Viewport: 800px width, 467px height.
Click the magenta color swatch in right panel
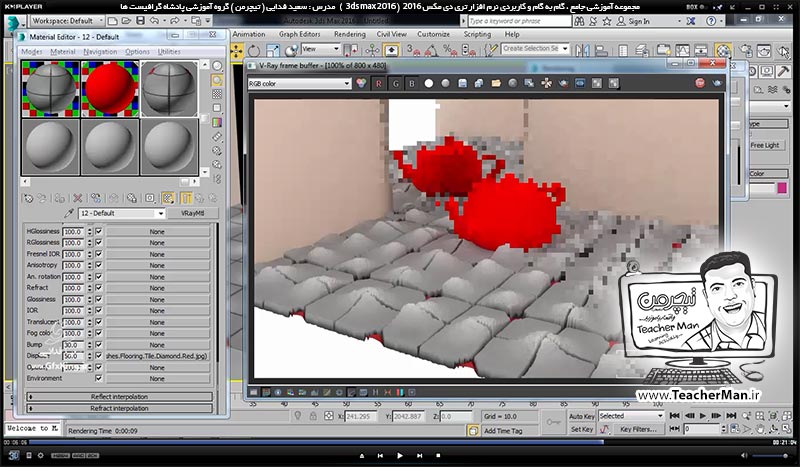coord(782,188)
